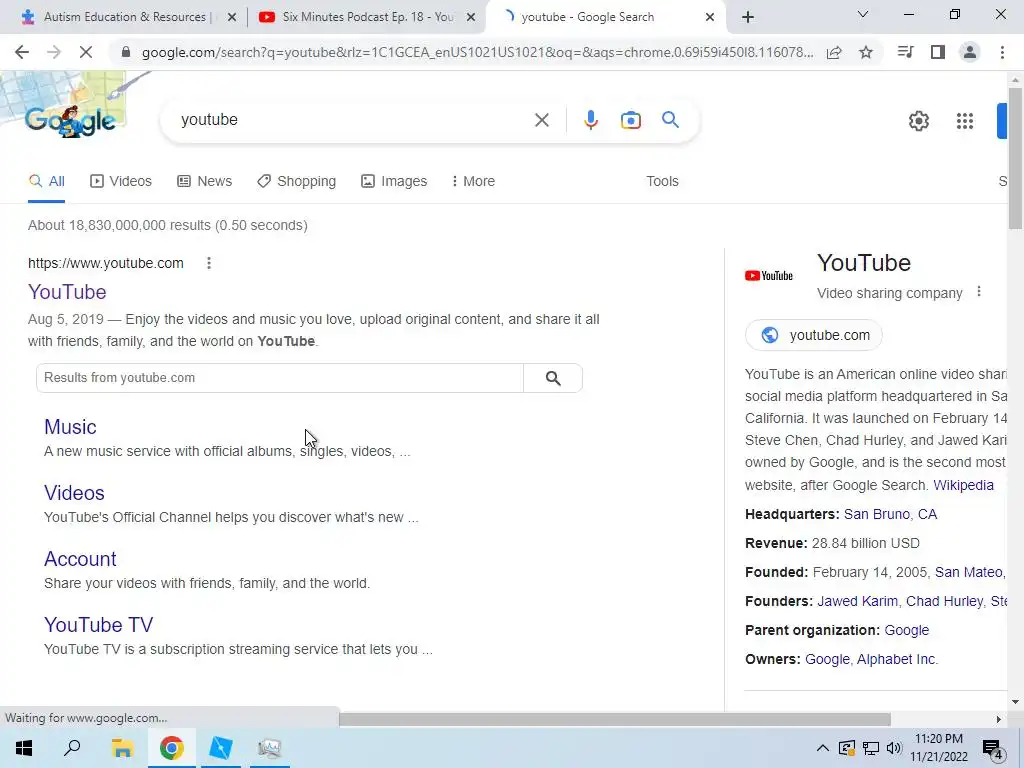This screenshot has height=768, width=1024.
Task: Start voice search with microphone
Action: tap(590, 120)
